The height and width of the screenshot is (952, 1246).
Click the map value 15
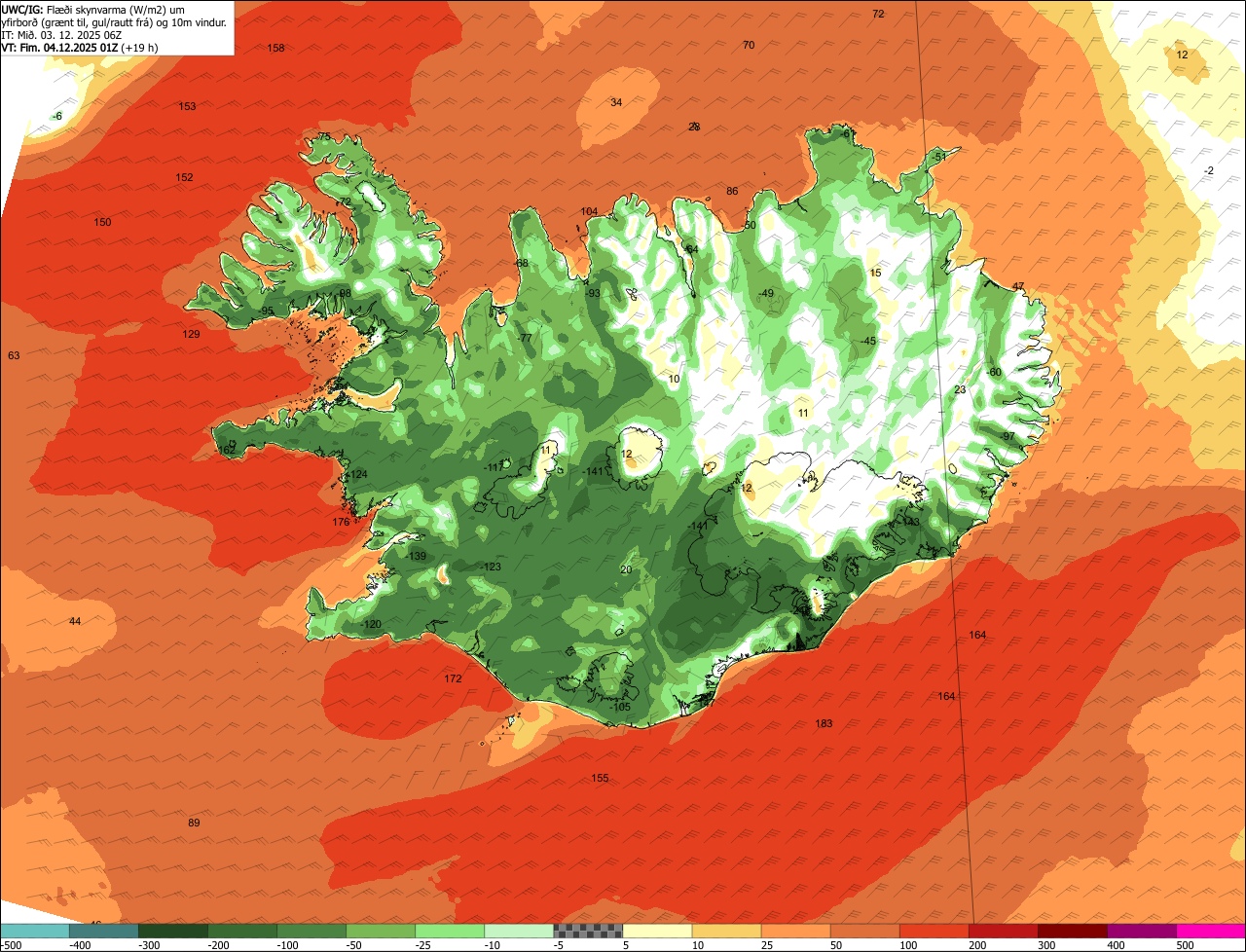tap(875, 273)
